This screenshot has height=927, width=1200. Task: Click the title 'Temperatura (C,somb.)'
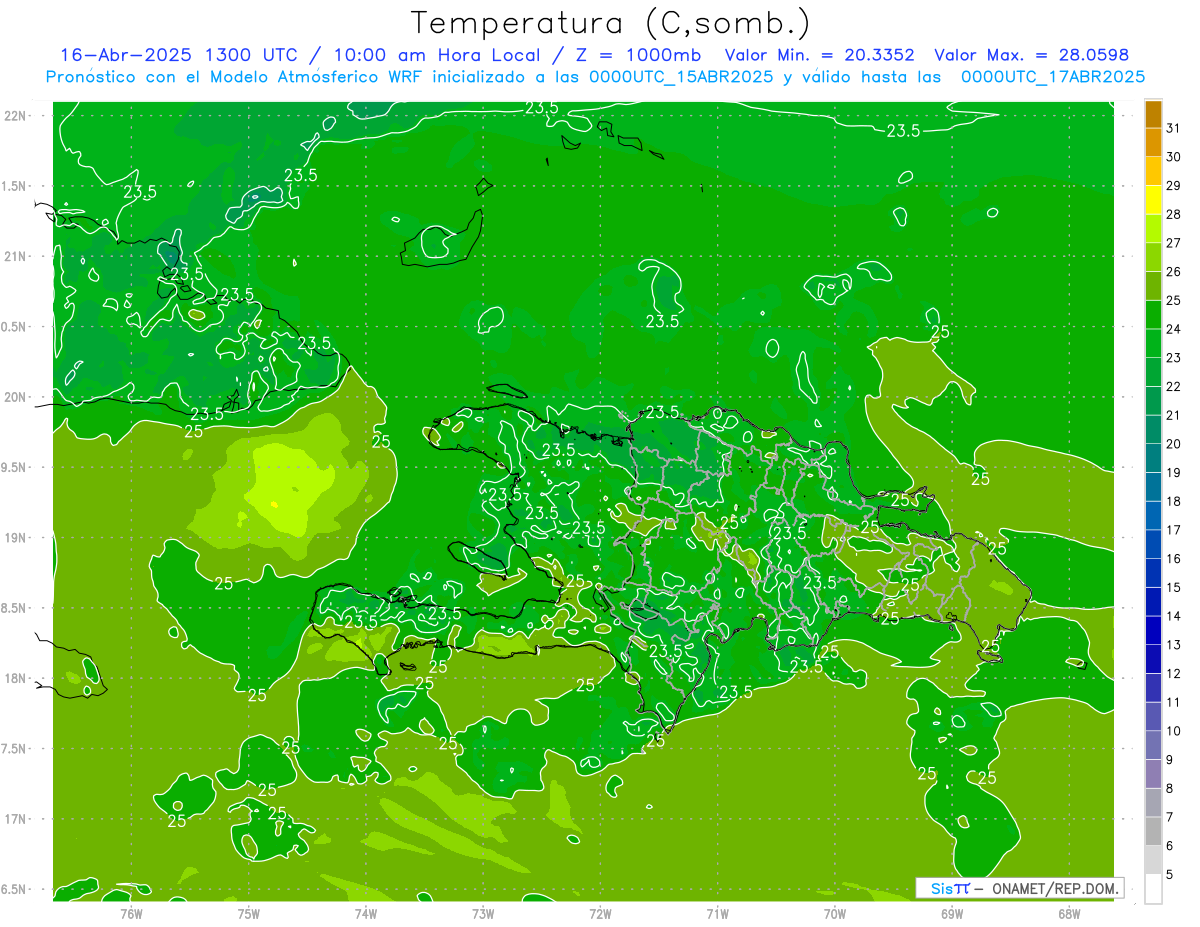pyautogui.click(x=610, y=23)
